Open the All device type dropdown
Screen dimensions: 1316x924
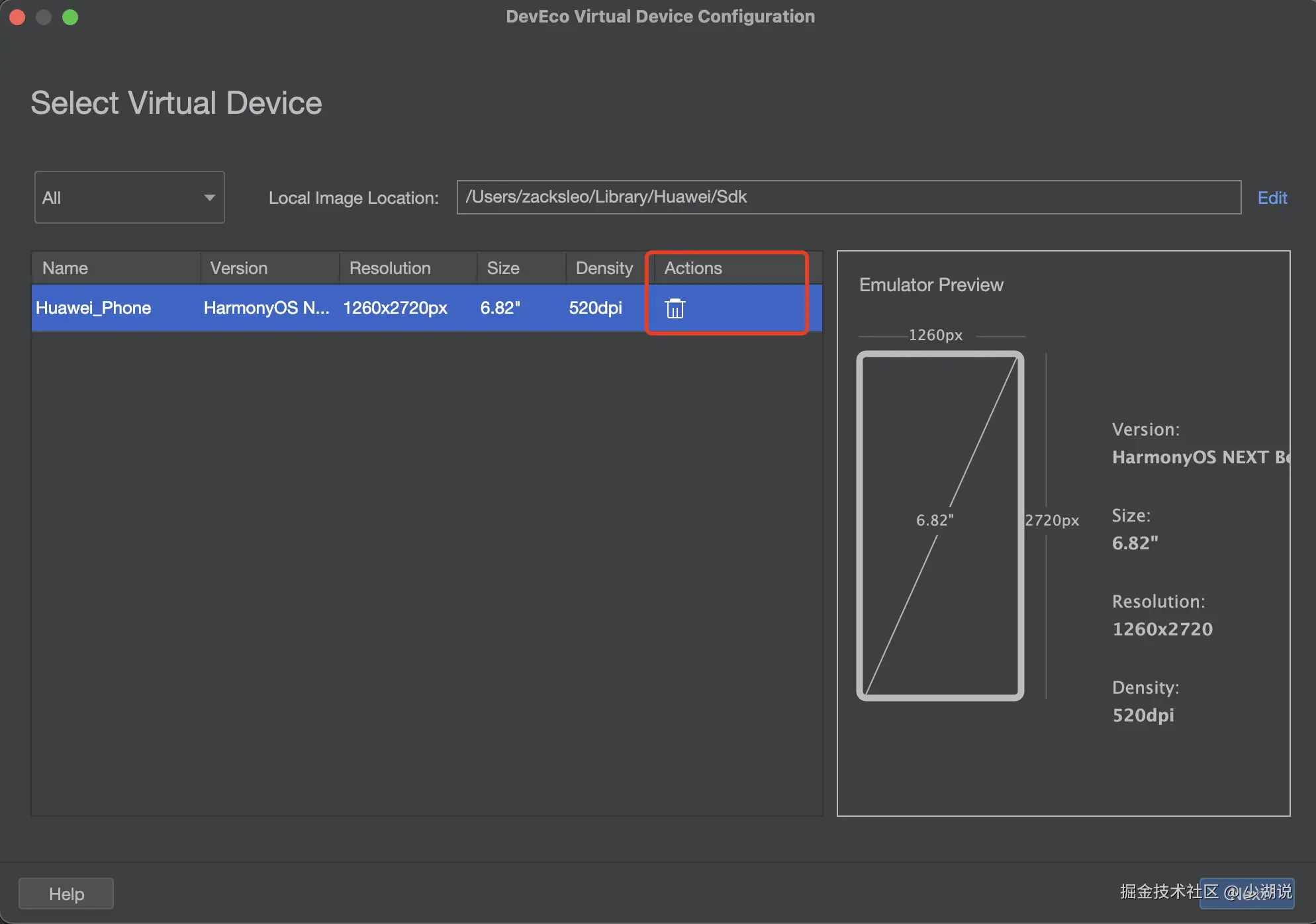pyautogui.click(x=129, y=197)
